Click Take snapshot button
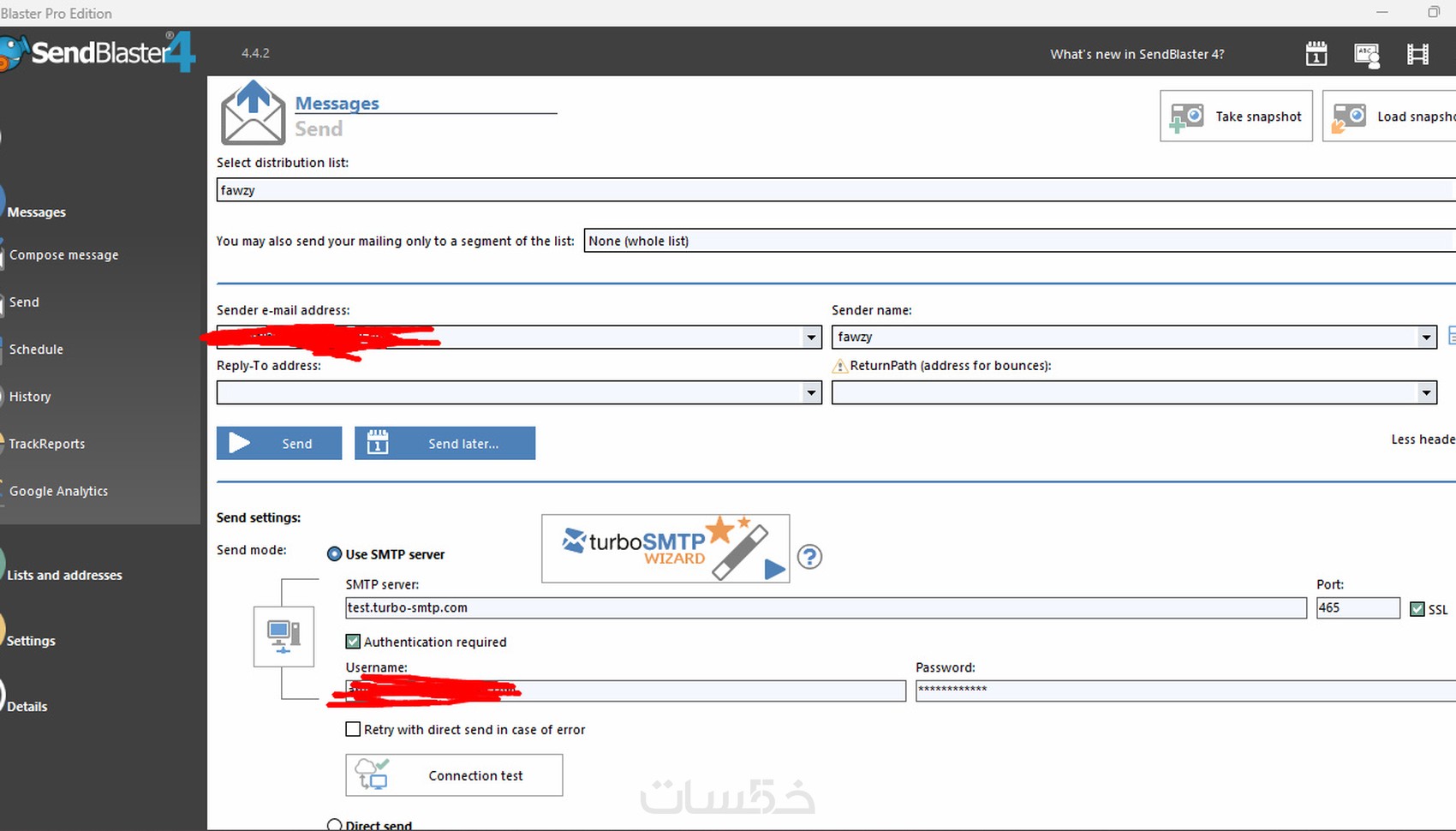Image resolution: width=1456 pixels, height=831 pixels. tap(1236, 116)
